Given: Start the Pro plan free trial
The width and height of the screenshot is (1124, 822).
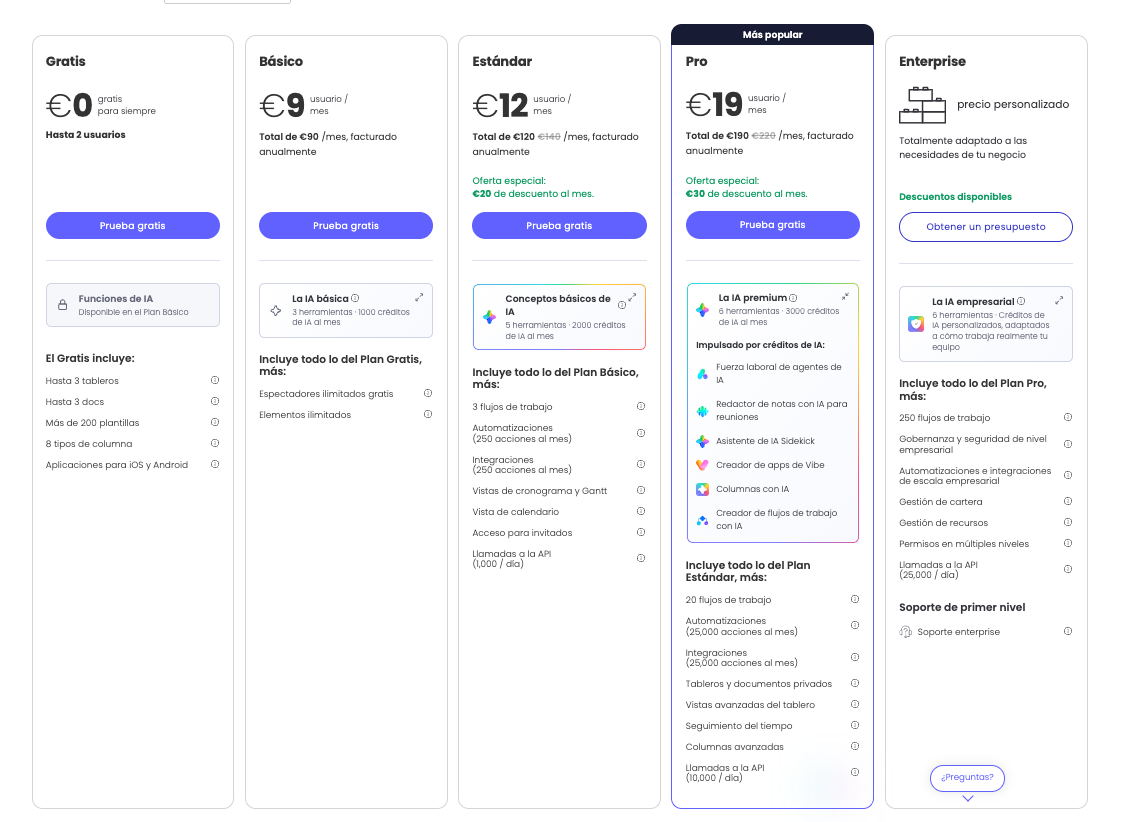Looking at the screenshot, I should [773, 225].
